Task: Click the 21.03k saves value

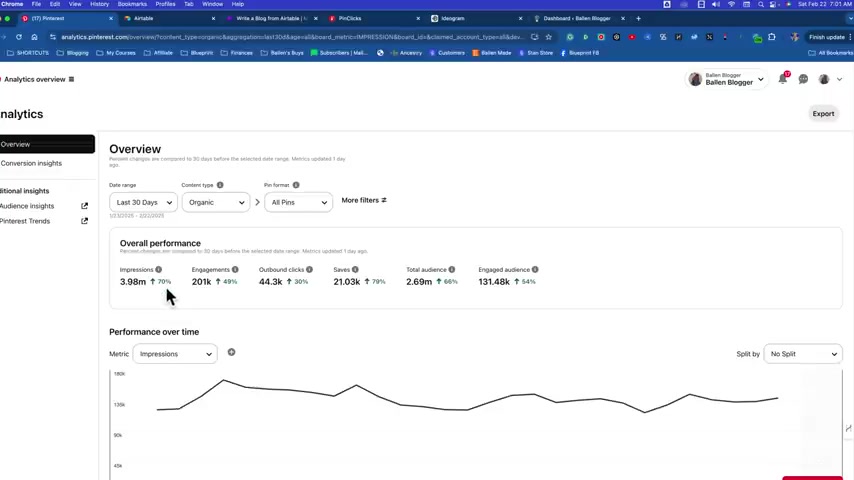Action: click(x=347, y=282)
